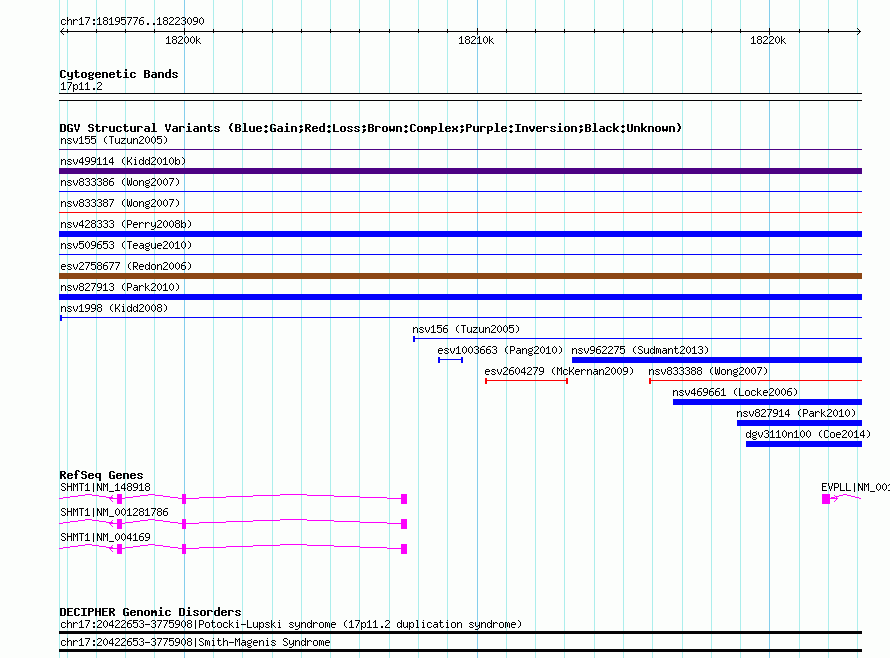Select the rightmost exon of SHMT1 NM_004169
The image size is (890, 658).
pos(404,549)
